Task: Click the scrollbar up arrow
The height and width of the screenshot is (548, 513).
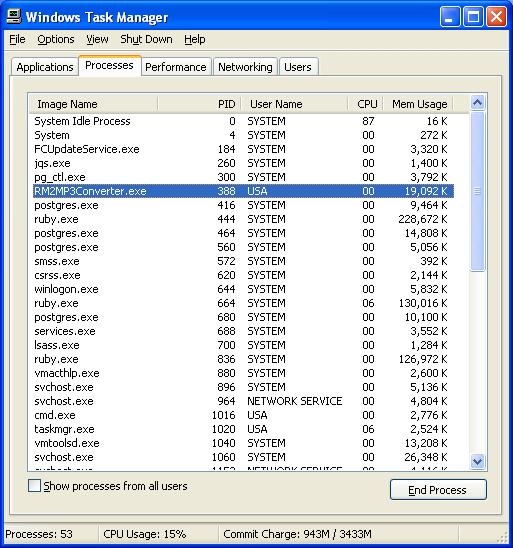Action: pyautogui.click(x=477, y=103)
